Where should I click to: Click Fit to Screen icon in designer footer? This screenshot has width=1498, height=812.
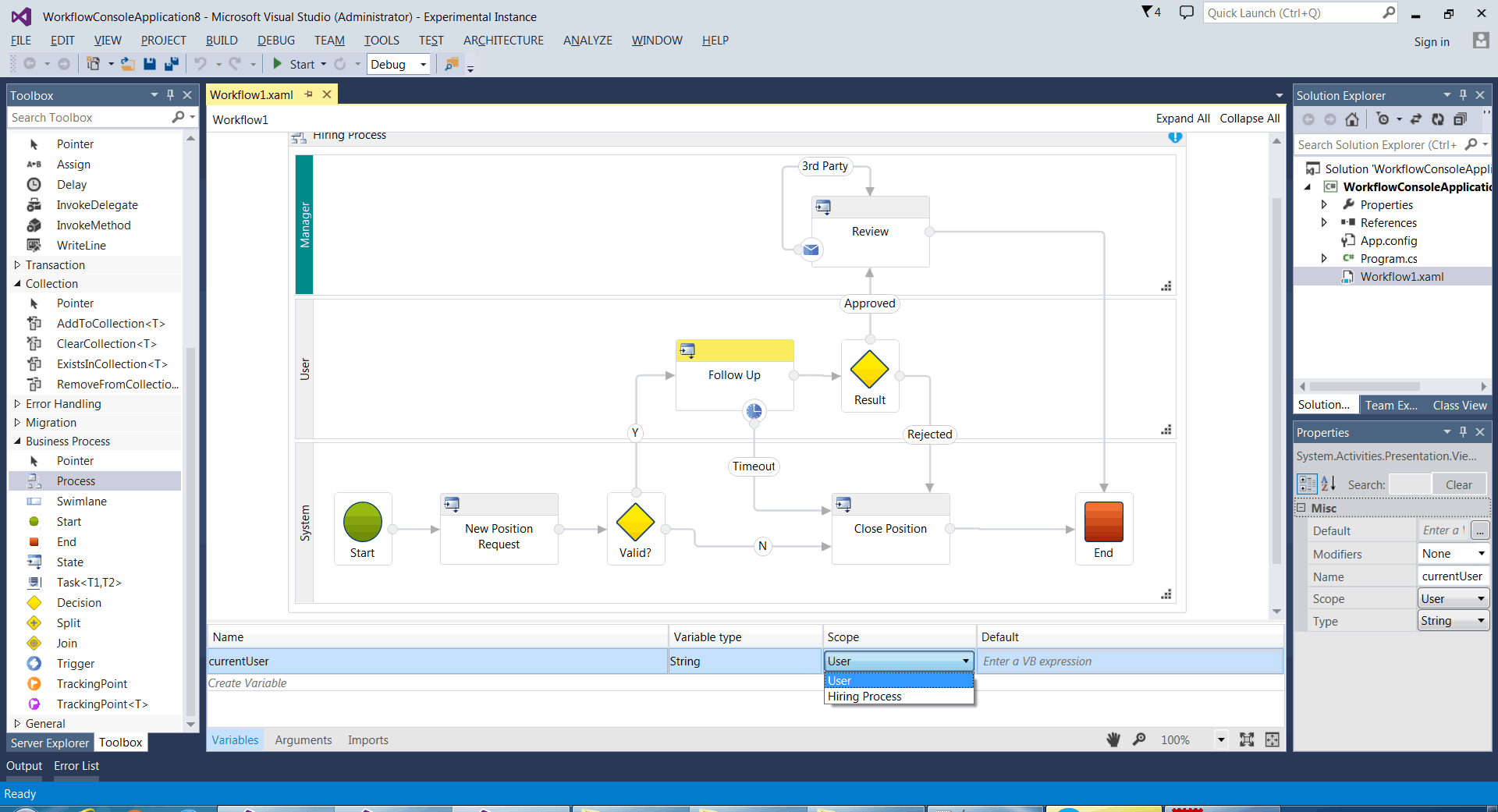(1247, 739)
